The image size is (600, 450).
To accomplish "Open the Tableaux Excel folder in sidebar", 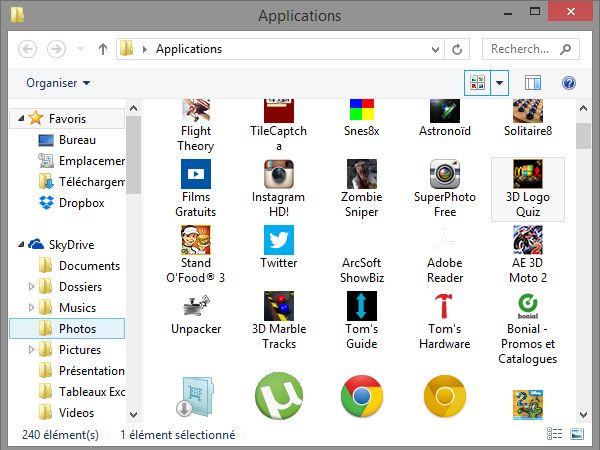I will [81, 391].
